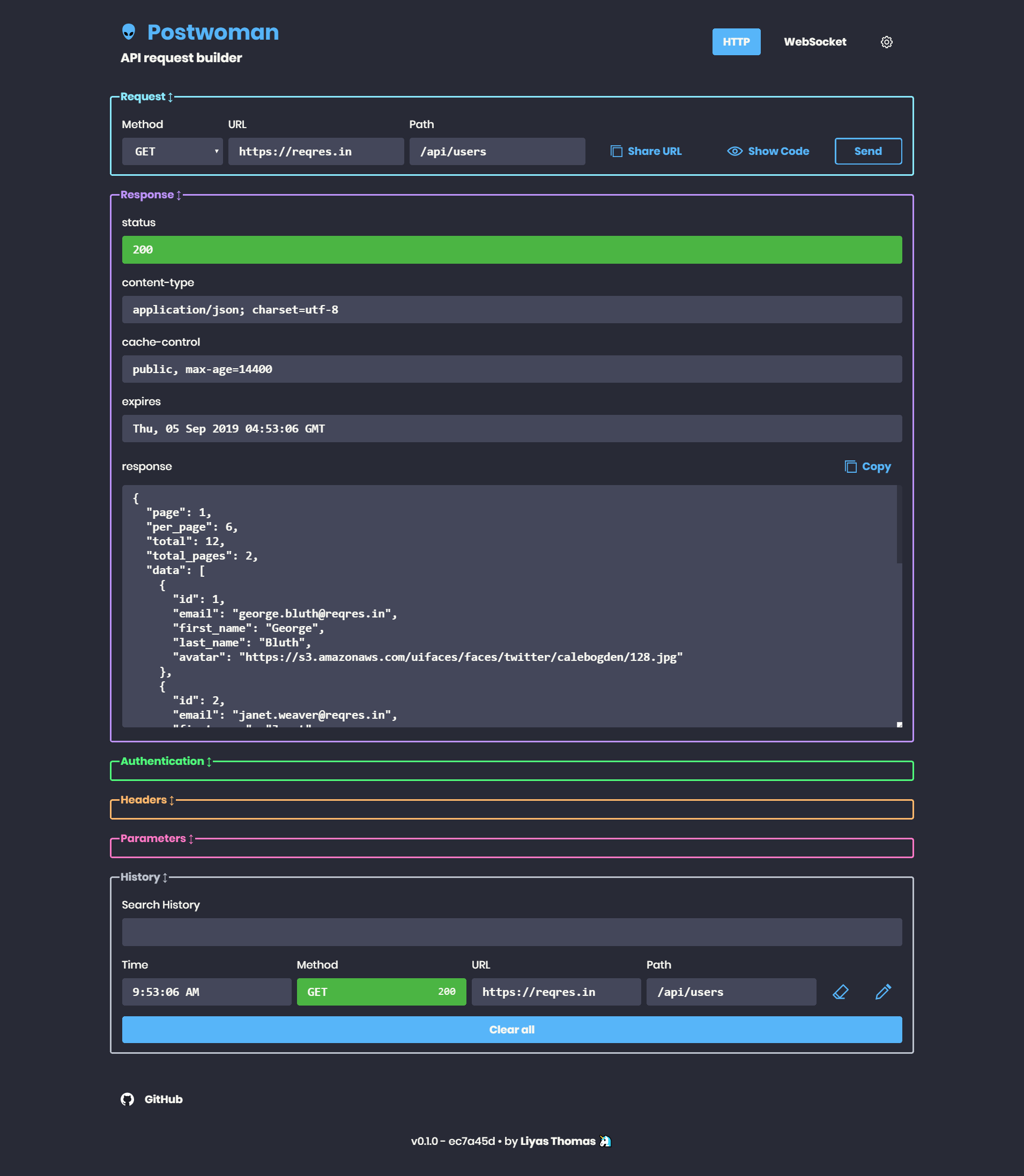Reuse the history entry with pencil icon
The image size is (1024, 1176).
coord(883,992)
